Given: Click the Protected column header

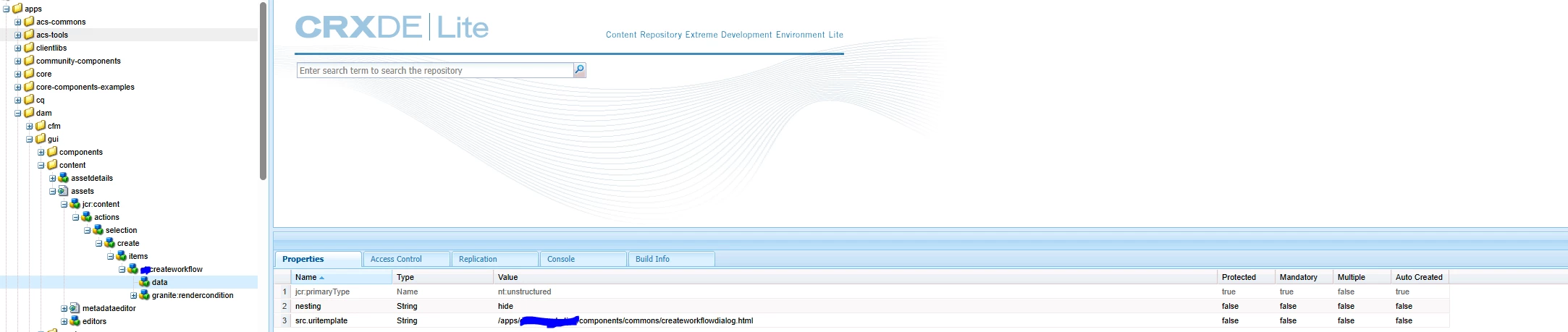Looking at the screenshot, I should click(1246, 277).
